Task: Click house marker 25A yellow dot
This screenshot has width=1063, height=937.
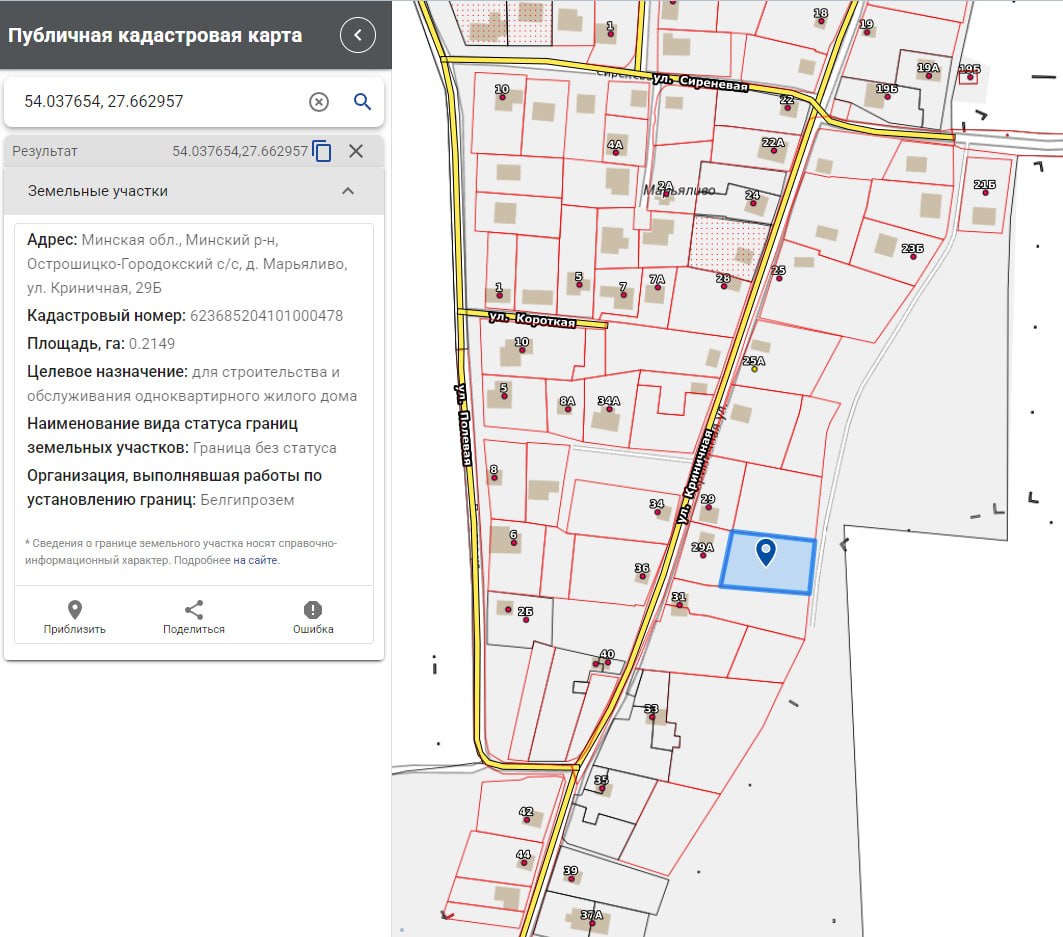Action: [x=754, y=368]
